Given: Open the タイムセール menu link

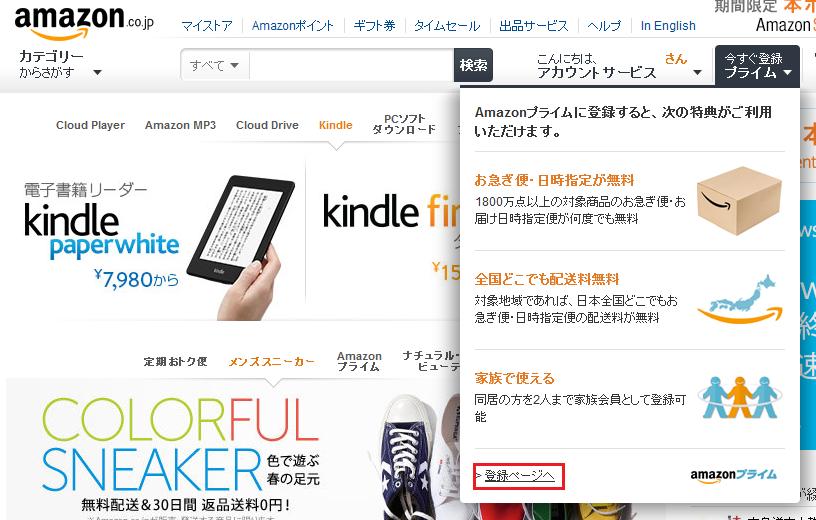Looking at the screenshot, I should [447, 26].
